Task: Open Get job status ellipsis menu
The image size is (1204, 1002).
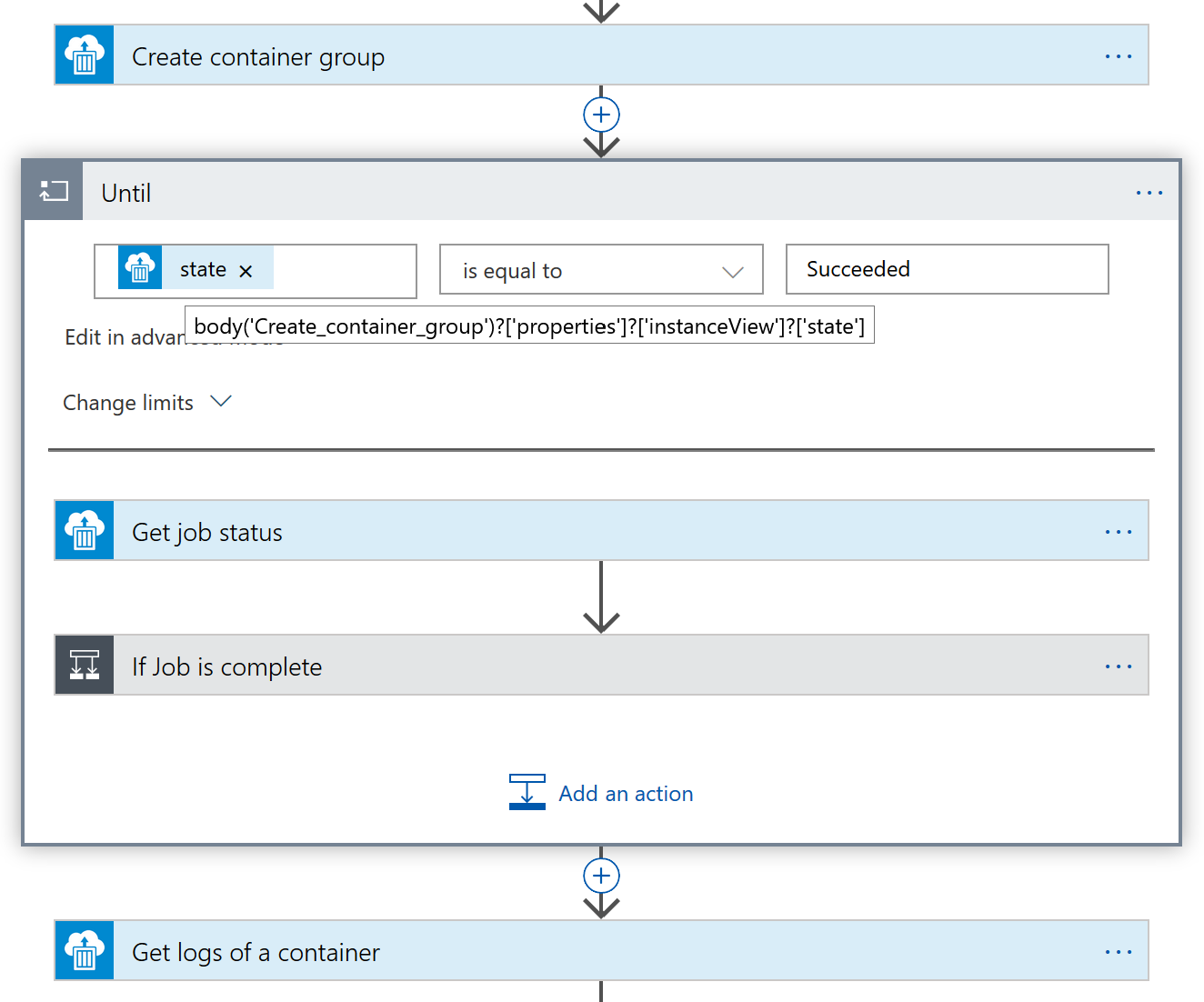Action: 1118,532
